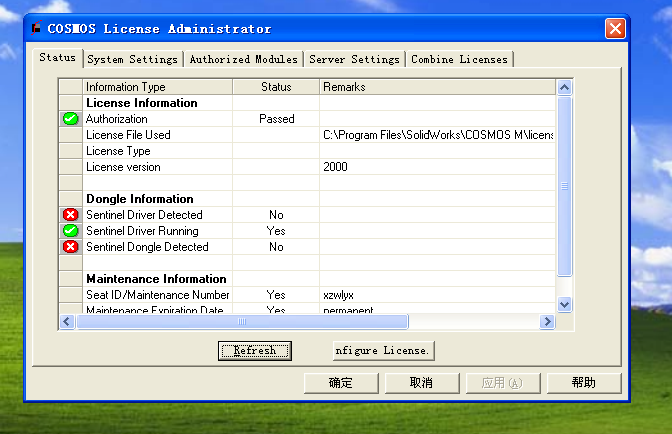Close the COSMOS License Administrator window
Screen dimensions: 672x434
pos(615,29)
